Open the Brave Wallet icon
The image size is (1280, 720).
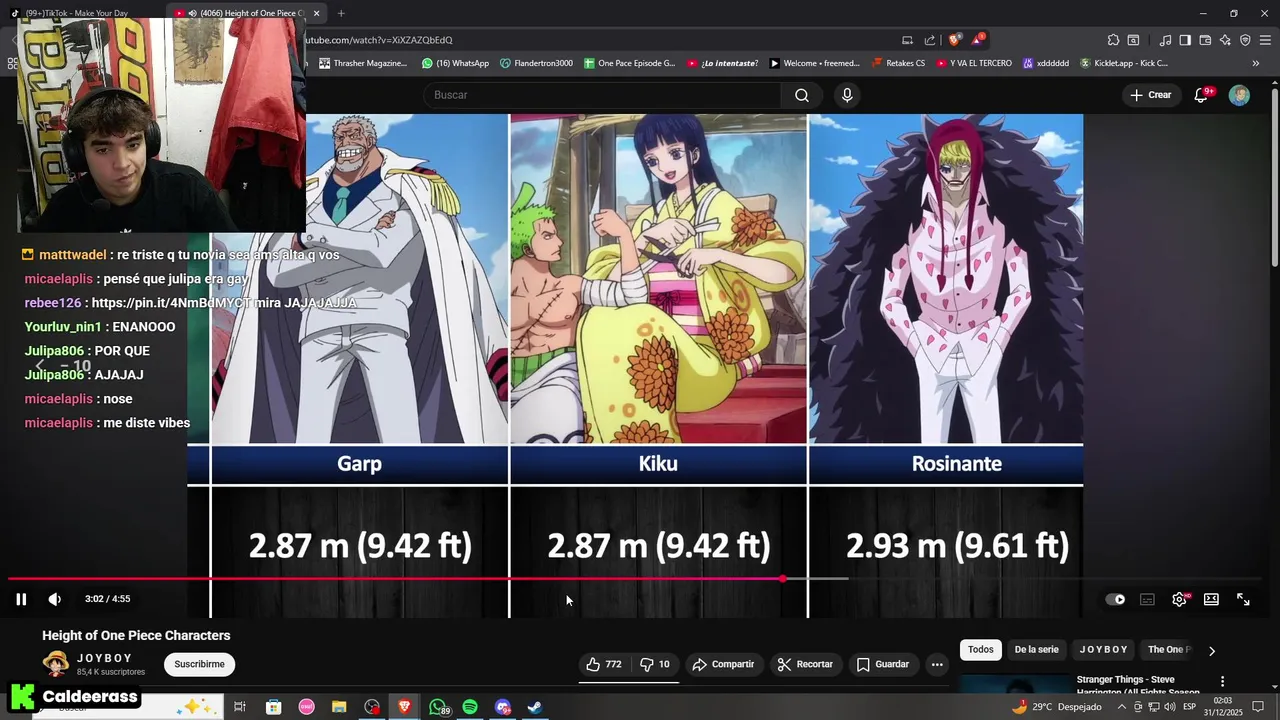pos(1205,40)
